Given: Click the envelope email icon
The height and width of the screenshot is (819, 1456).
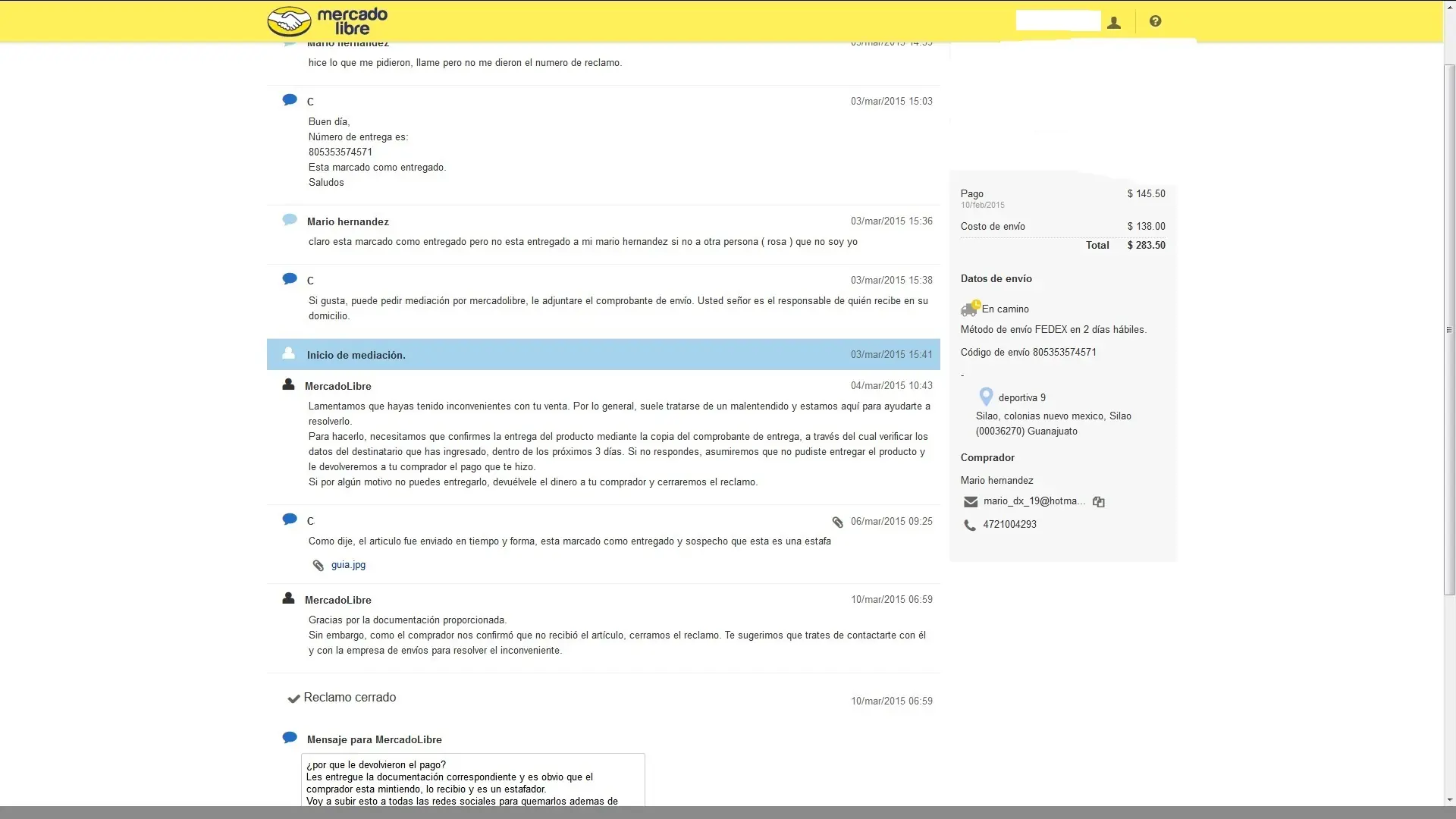Looking at the screenshot, I should pos(971,502).
